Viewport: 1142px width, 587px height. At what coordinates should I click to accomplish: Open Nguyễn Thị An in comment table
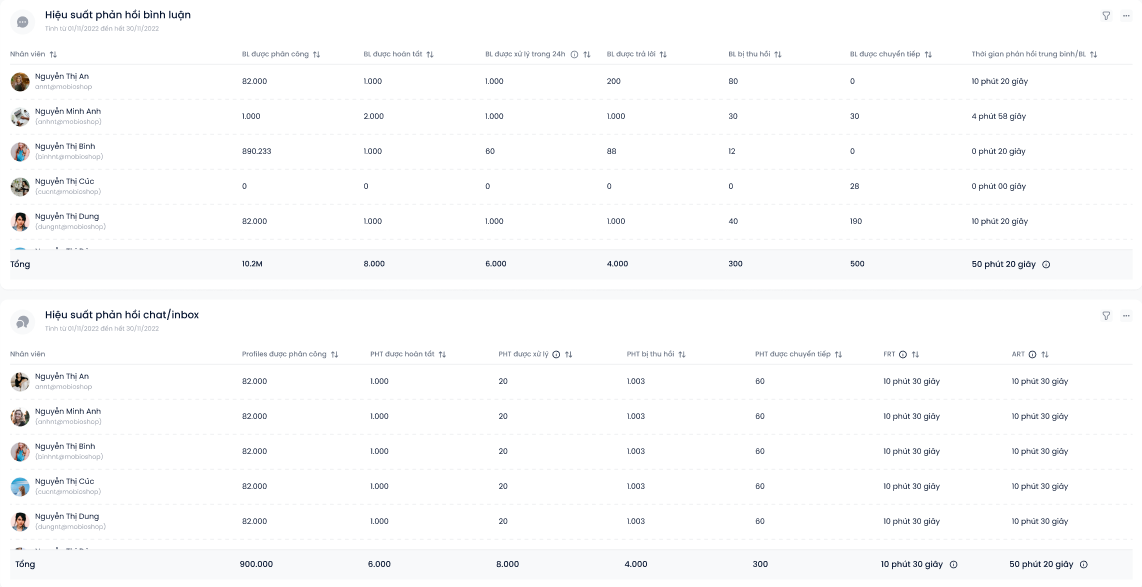click(x=62, y=76)
